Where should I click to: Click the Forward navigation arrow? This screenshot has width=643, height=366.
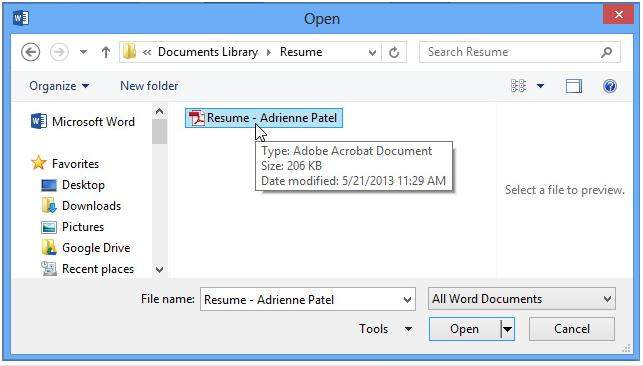[x=59, y=52]
